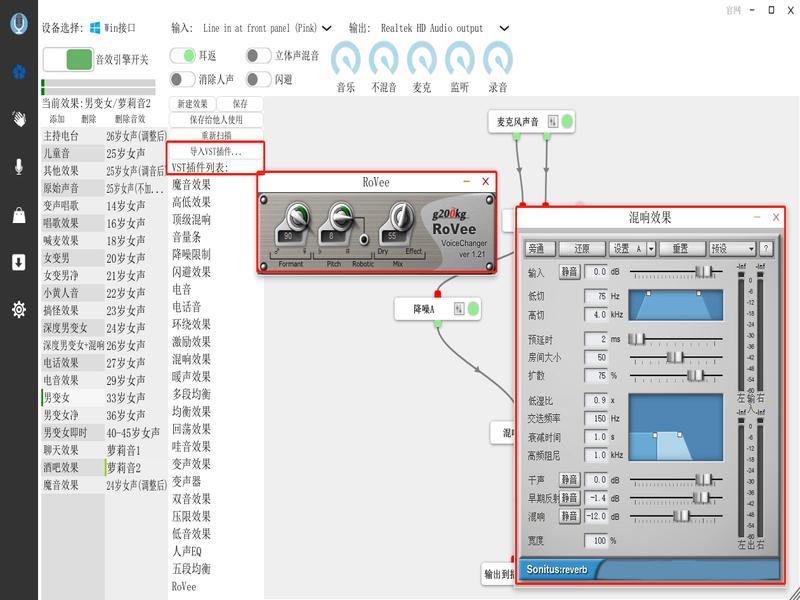Click the reverb 房间大小 slider
Screen dimensions: 800x600
tap(676, 357)
